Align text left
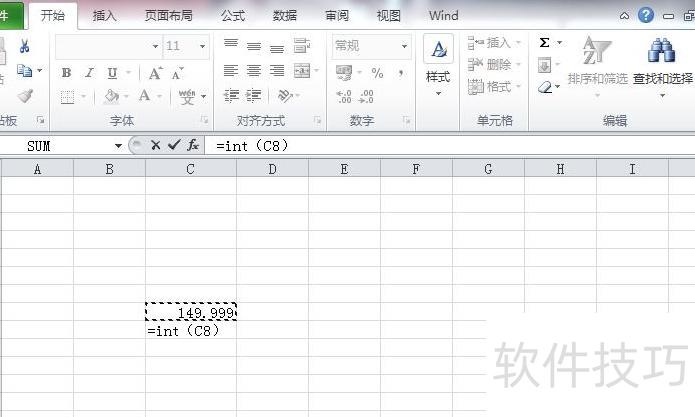This screenshot has height=417, width=695. (231, 70)
